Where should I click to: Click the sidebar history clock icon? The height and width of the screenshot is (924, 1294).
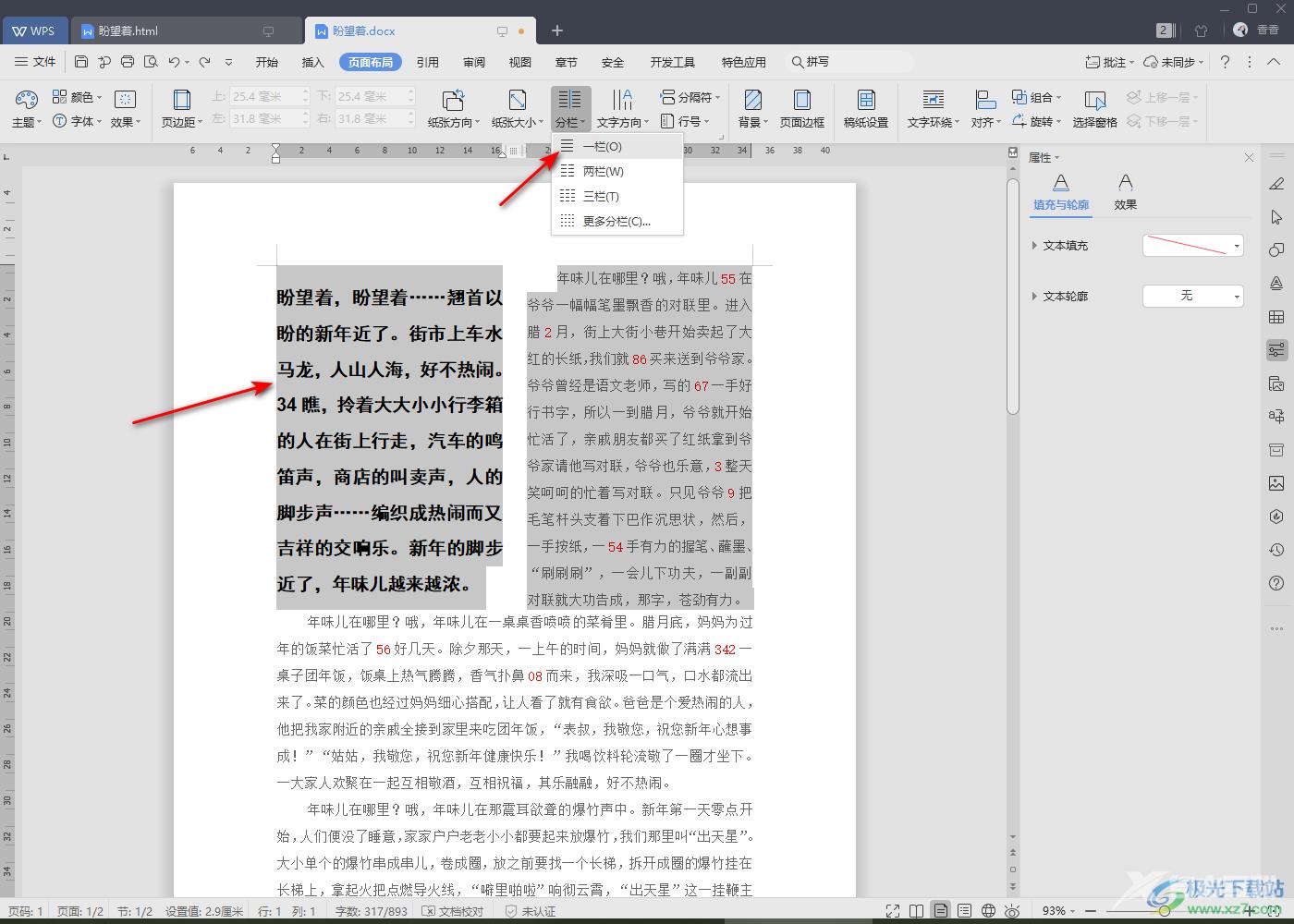(1276, 550)
